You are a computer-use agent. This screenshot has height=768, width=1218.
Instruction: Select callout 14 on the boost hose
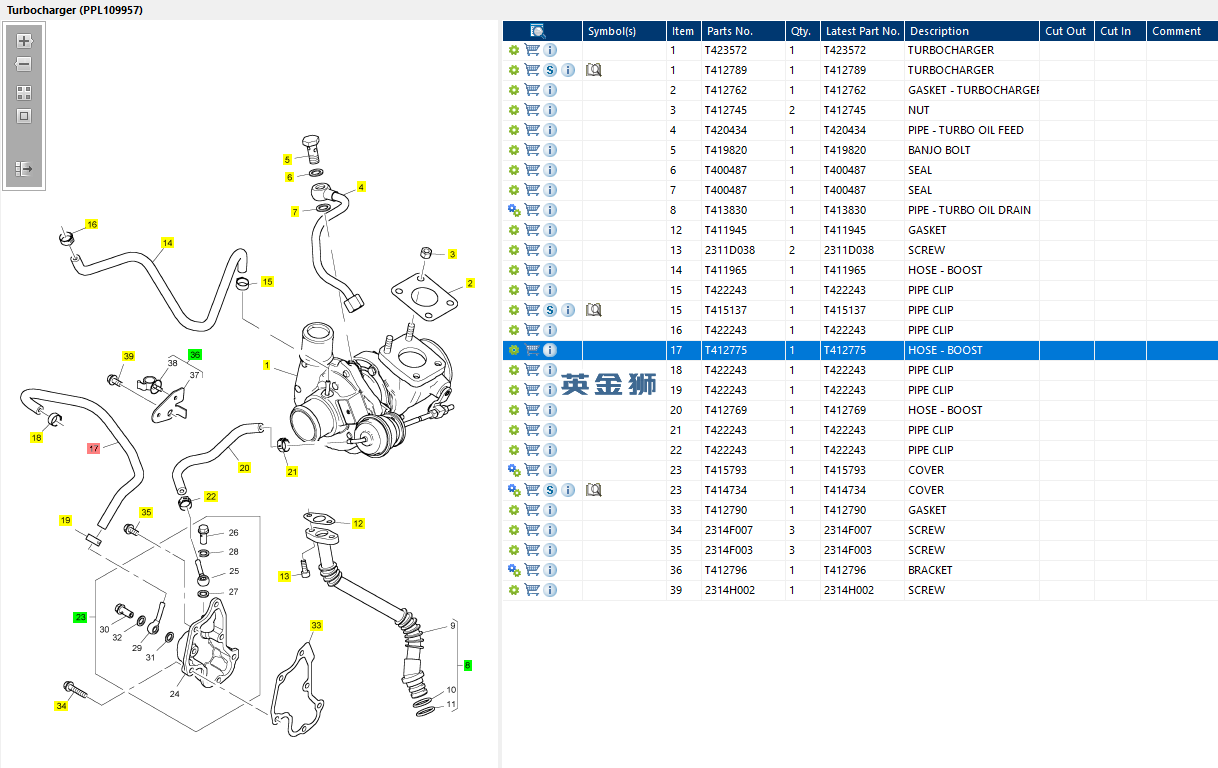pyautogui.click(x=168, y=243)
